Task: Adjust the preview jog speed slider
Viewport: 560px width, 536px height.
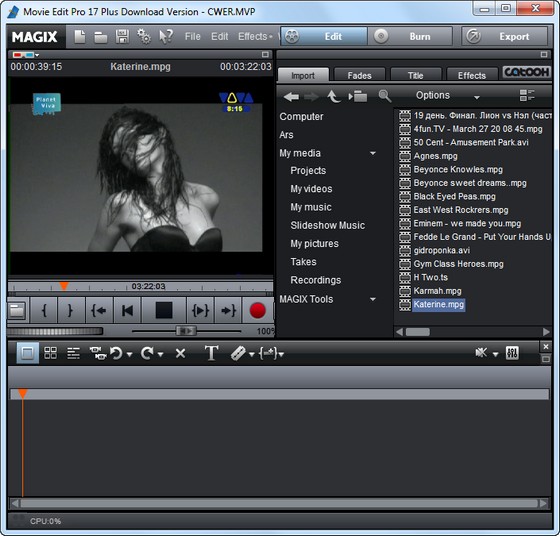Action: (x=186, y=331)
